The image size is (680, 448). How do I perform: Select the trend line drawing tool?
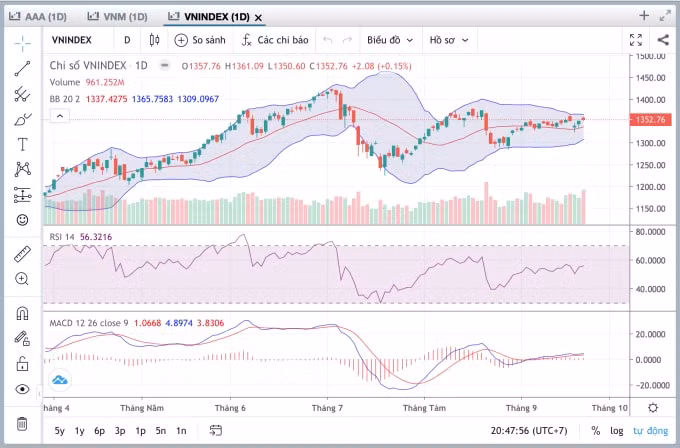click(22, 69)
